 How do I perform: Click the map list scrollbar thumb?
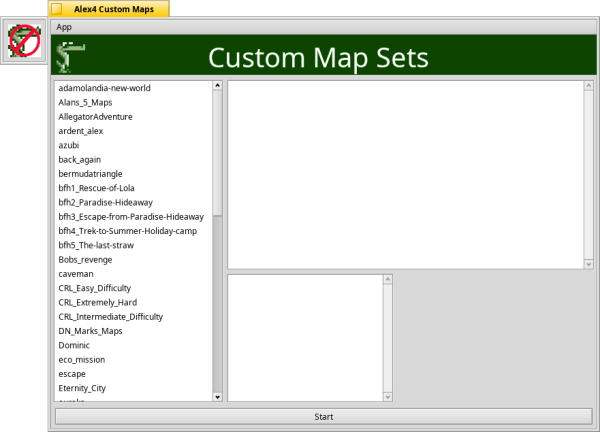218,150
